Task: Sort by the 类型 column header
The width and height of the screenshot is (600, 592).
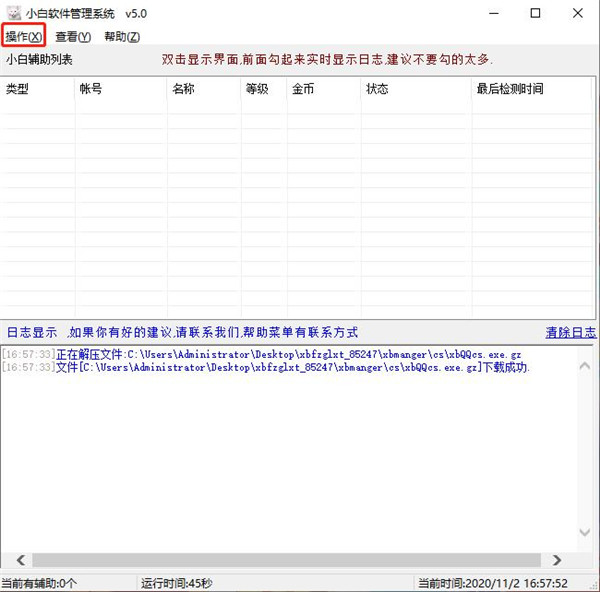Action: pyautogui.click(x=37, y=89)
